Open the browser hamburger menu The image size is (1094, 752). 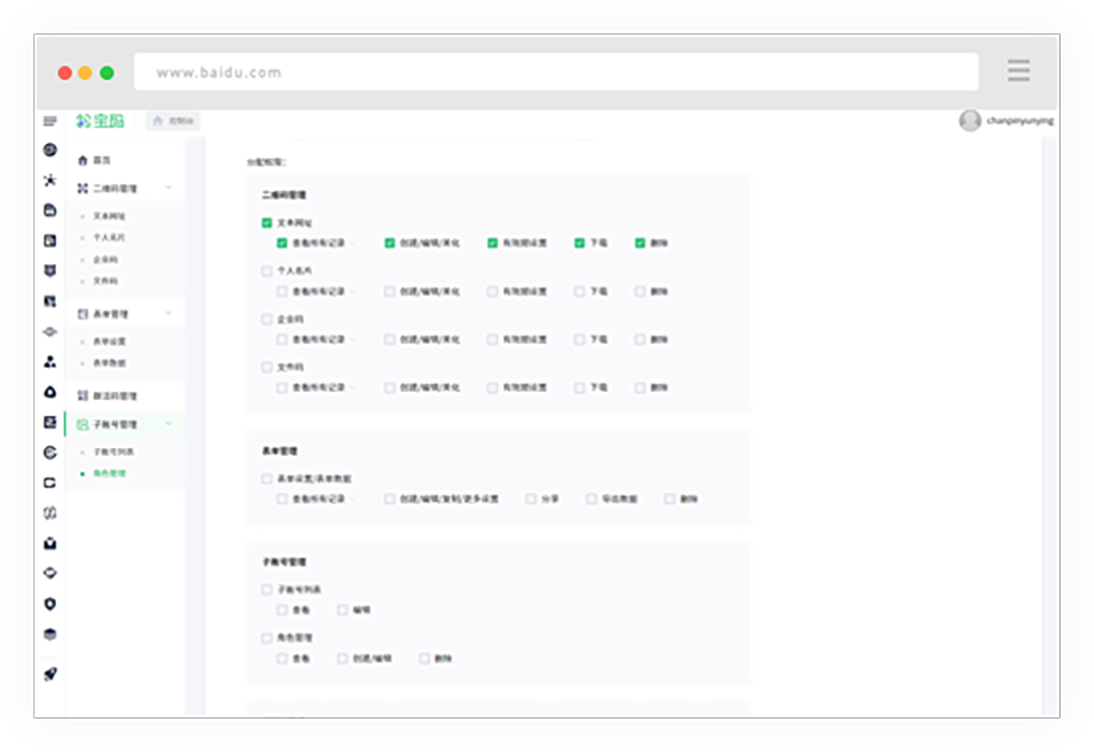[x=1018, y=71]
